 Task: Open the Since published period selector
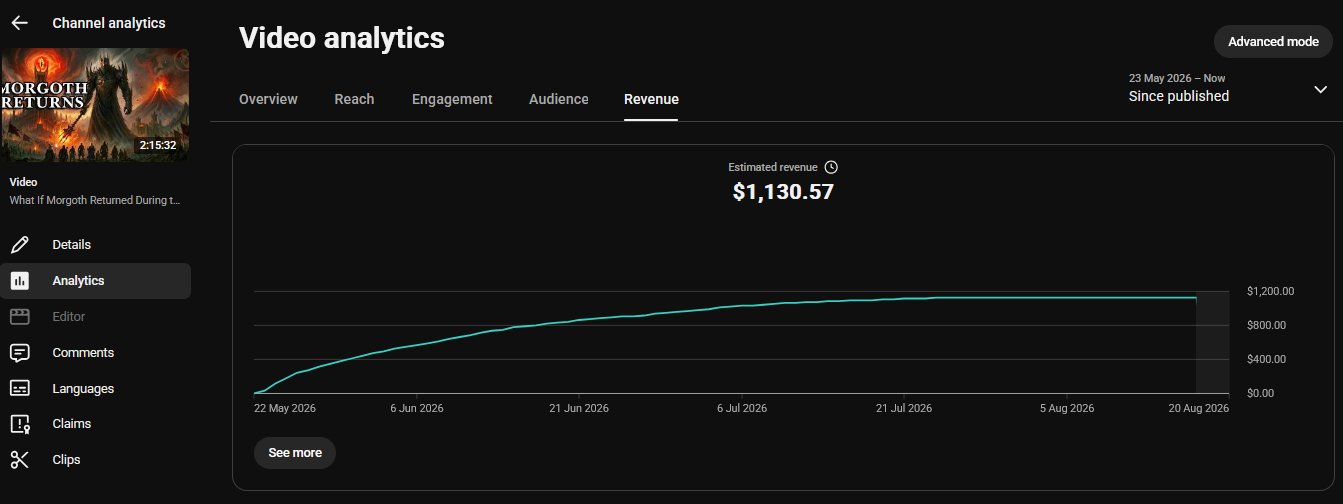click(x=1228, y=88)
